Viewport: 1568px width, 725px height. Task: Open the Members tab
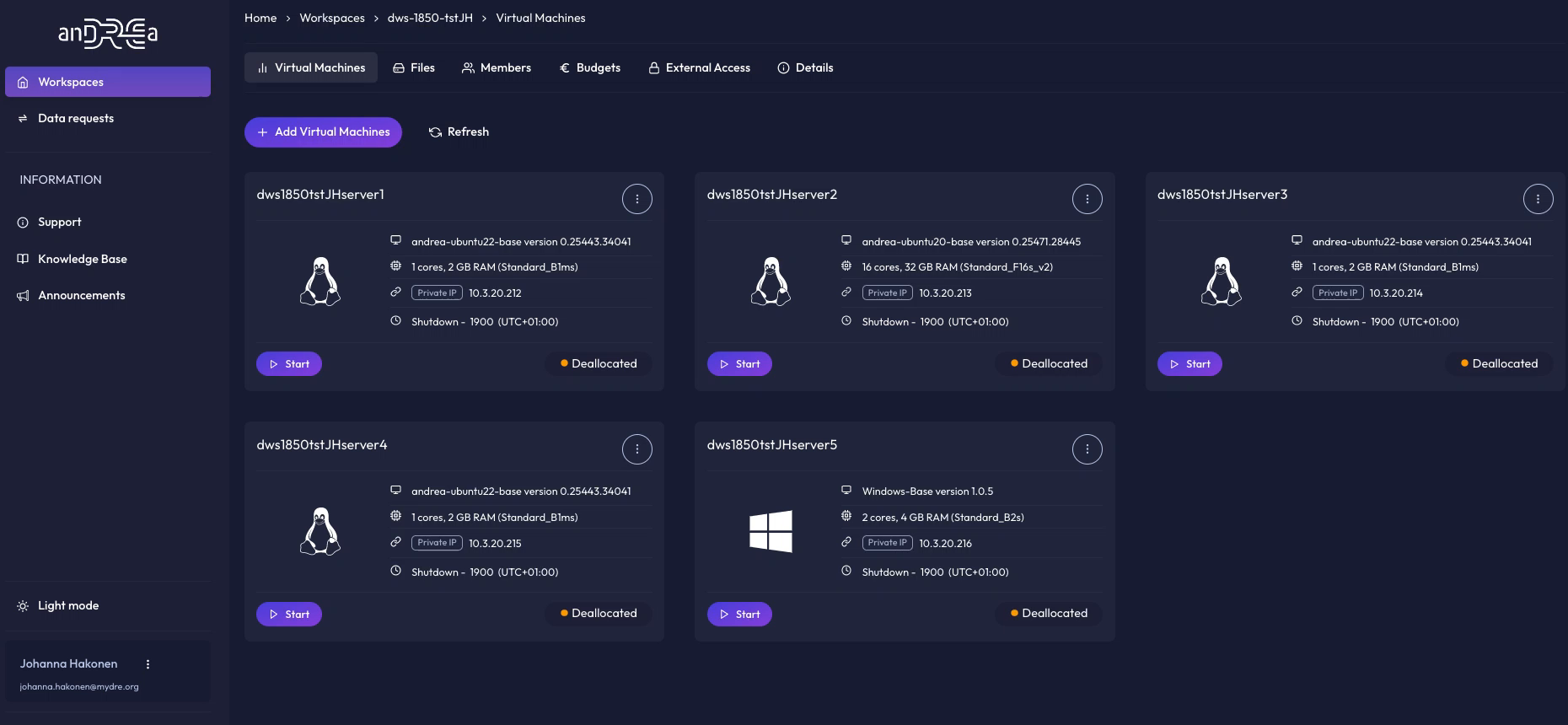pos(497,67)
